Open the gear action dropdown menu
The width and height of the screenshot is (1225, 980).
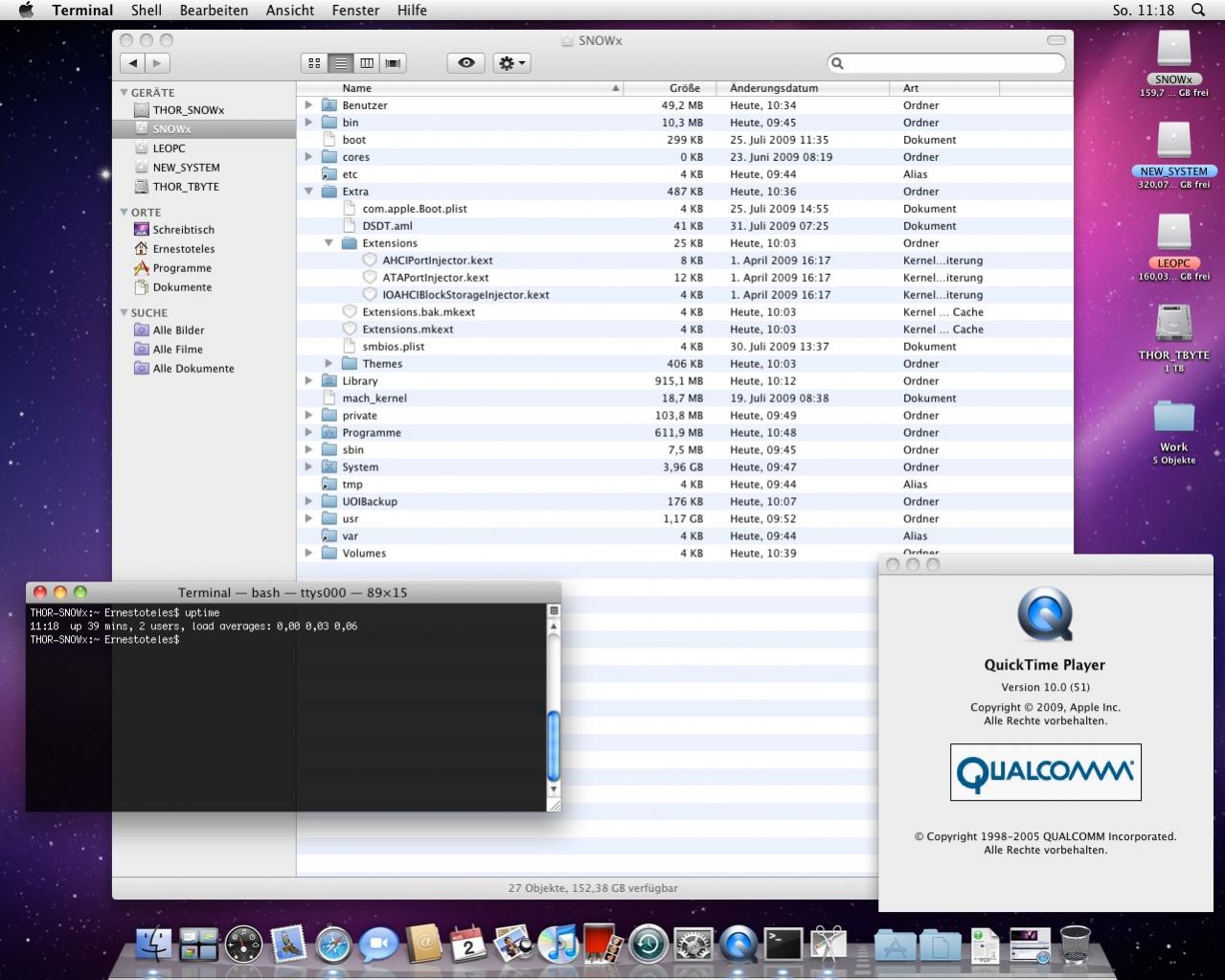click(x=511, y=63)
